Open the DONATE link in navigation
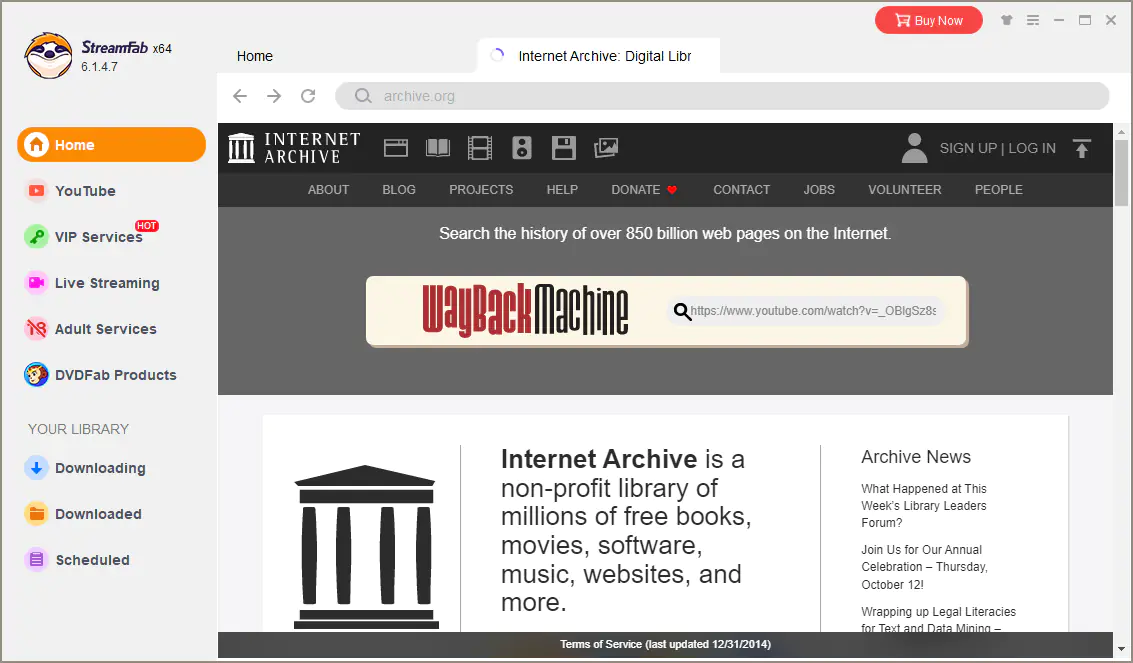The height and width of the screenshot is (663, 1133). pos(636,189)
